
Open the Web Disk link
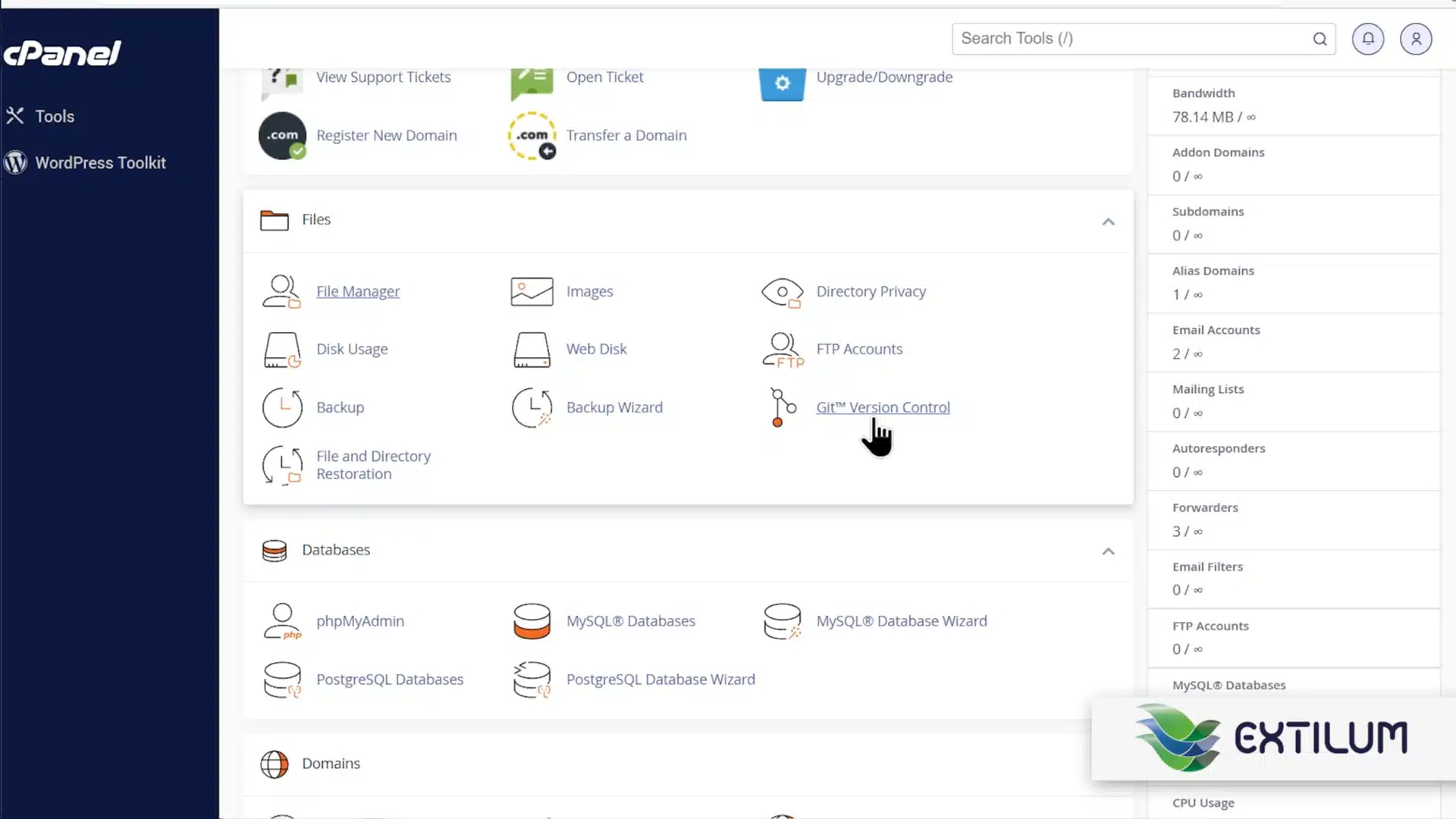coord(596,349)
